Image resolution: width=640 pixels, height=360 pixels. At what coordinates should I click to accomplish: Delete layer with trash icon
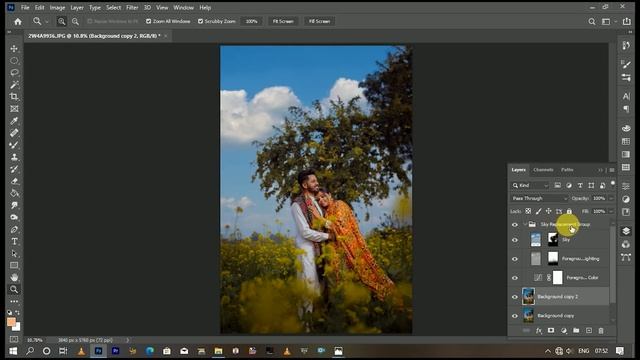point(601,331)
